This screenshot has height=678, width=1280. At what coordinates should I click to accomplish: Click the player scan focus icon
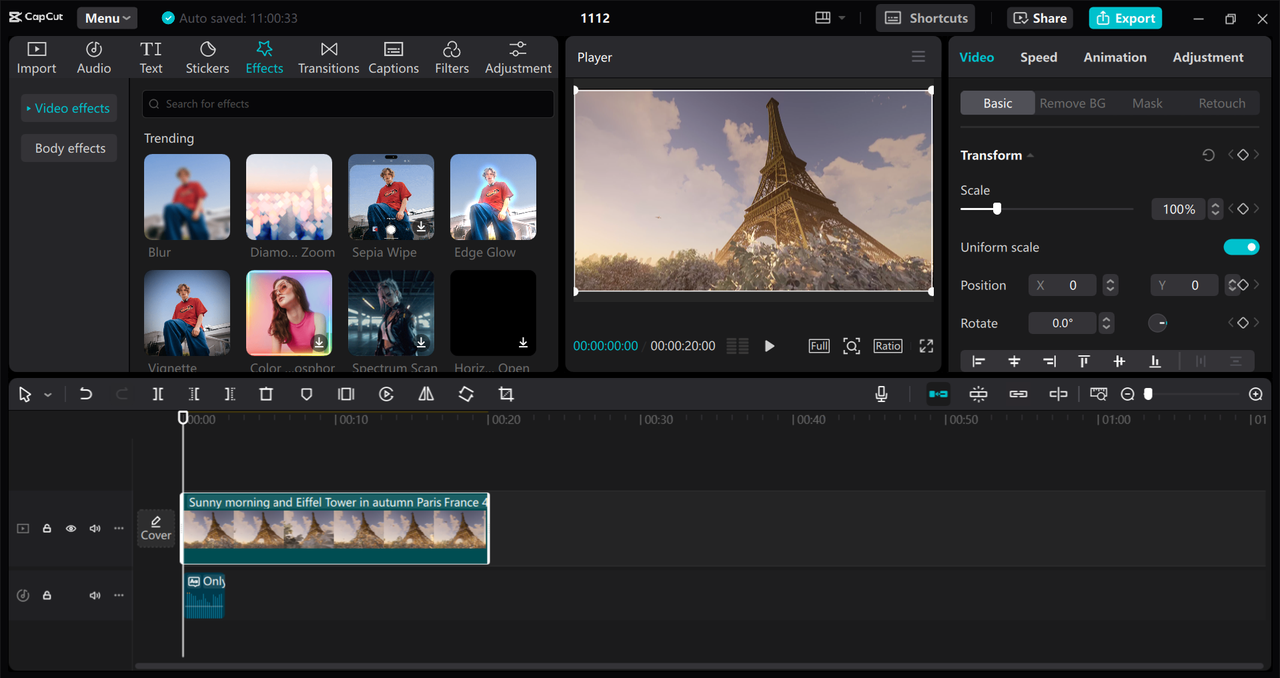[x=851, y=346]
